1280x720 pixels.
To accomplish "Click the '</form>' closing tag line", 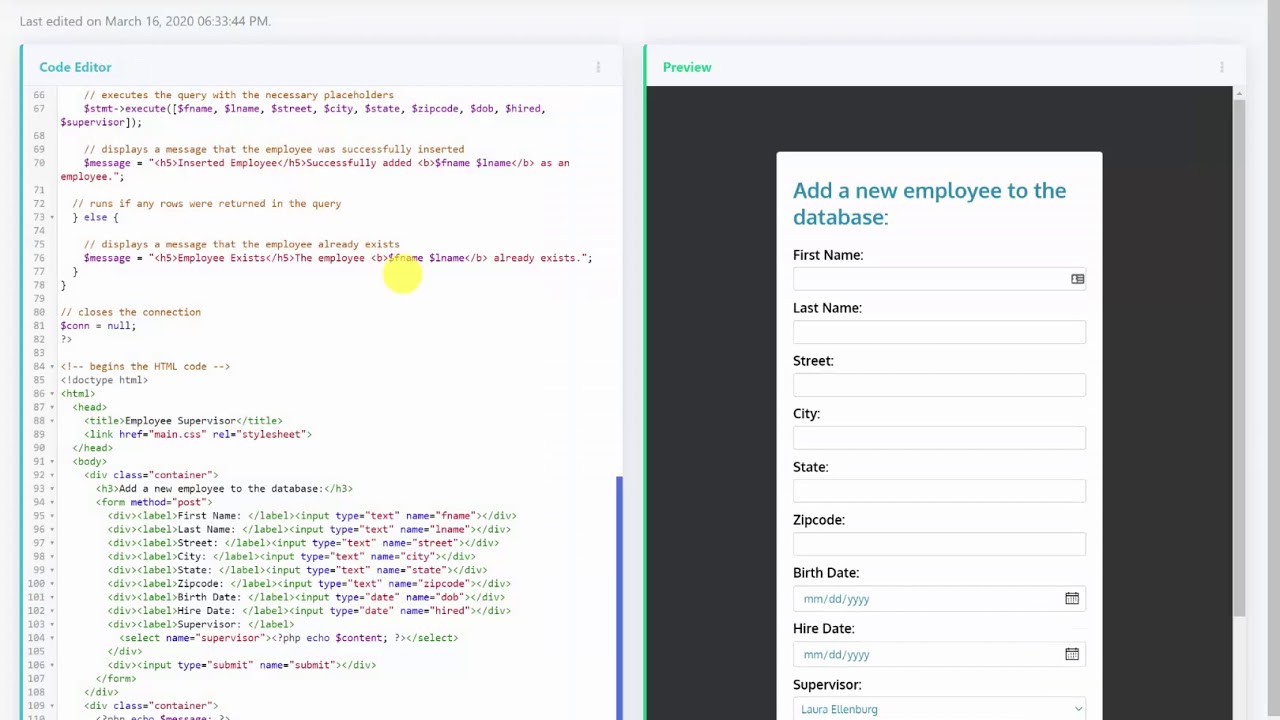I will click(x=116, y=679).
